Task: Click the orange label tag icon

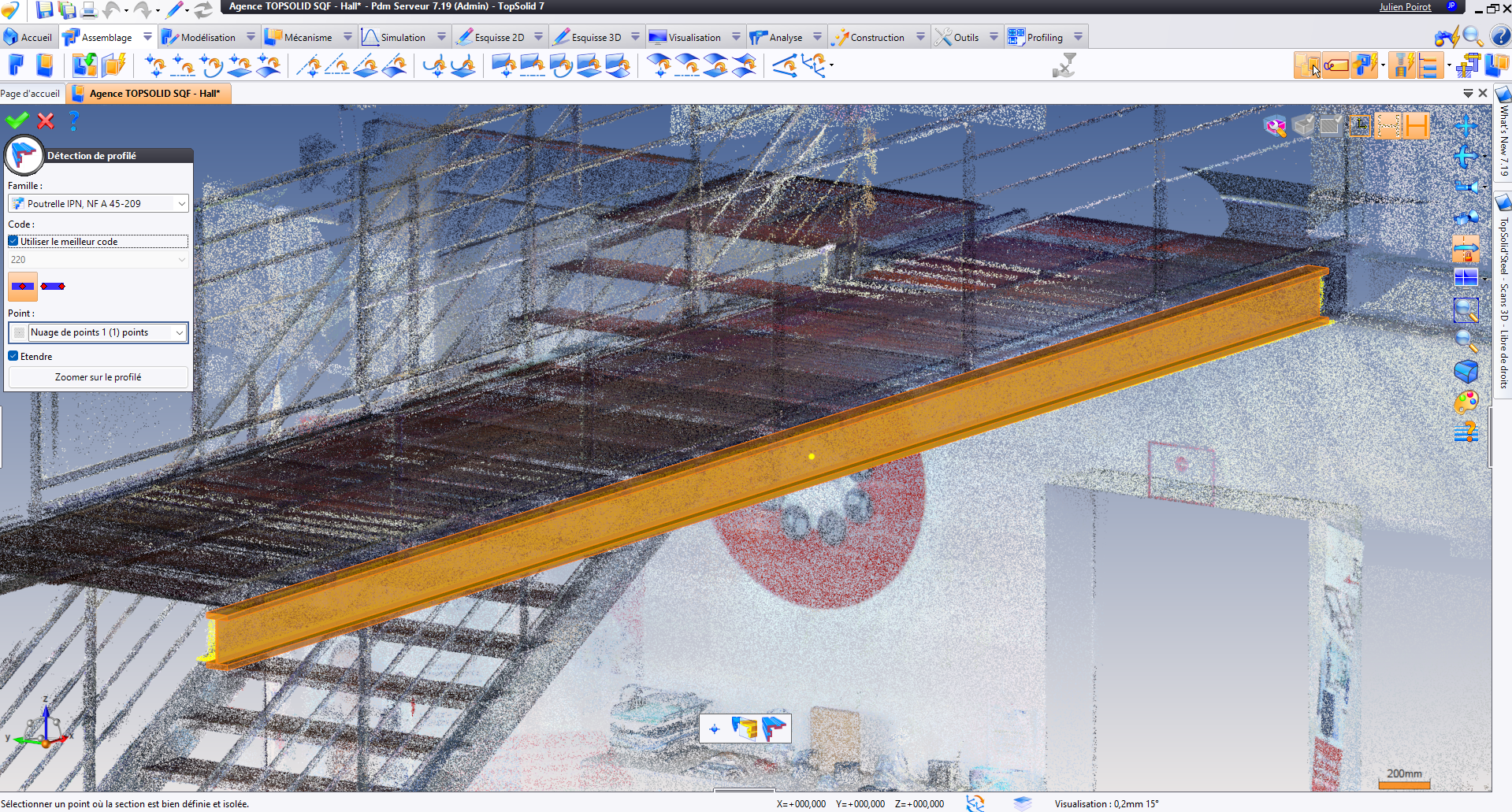Action: (x=1336, y=65)
